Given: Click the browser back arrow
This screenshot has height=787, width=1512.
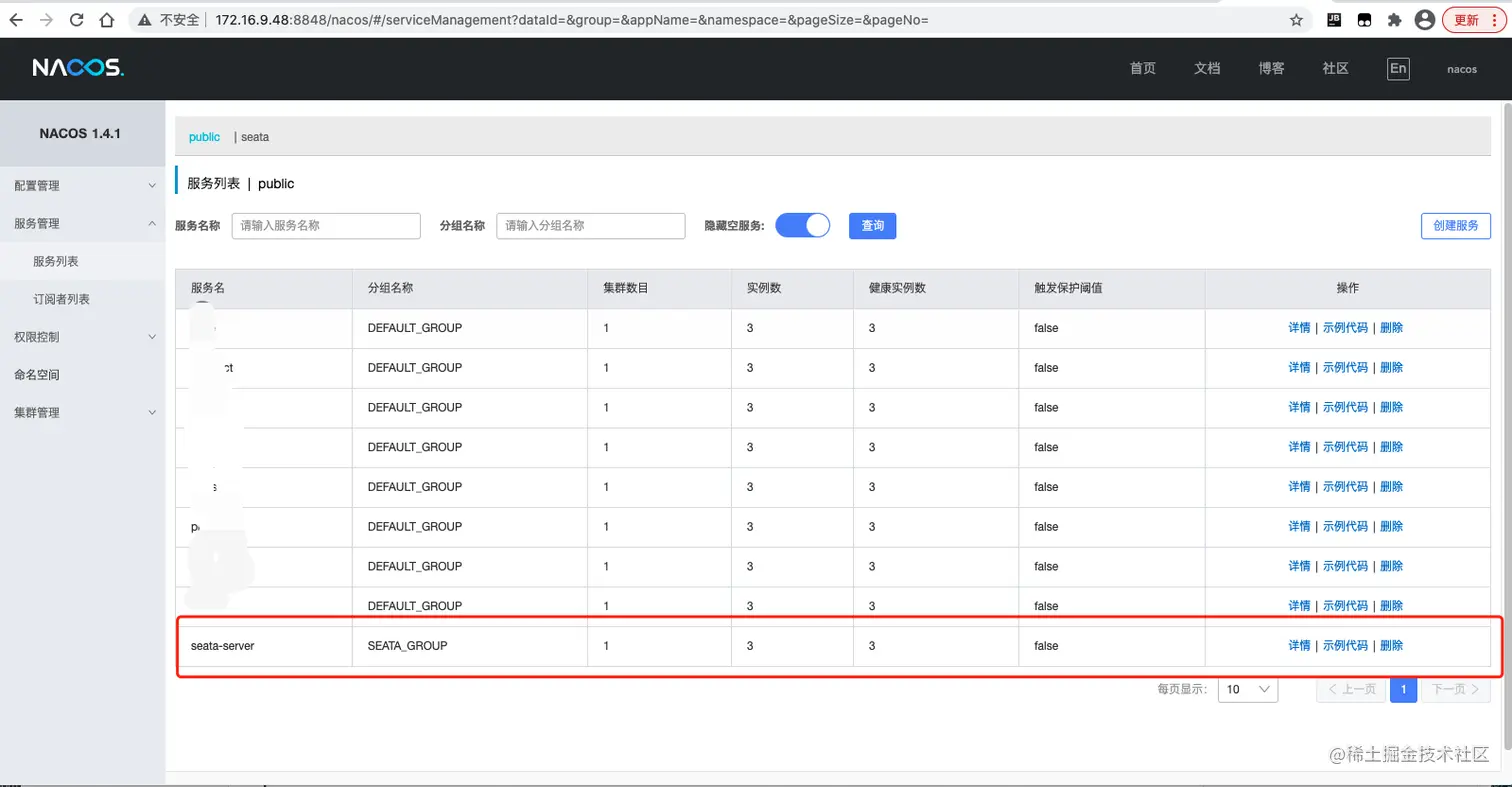Looking at the screenshot, I should [16, 19].
